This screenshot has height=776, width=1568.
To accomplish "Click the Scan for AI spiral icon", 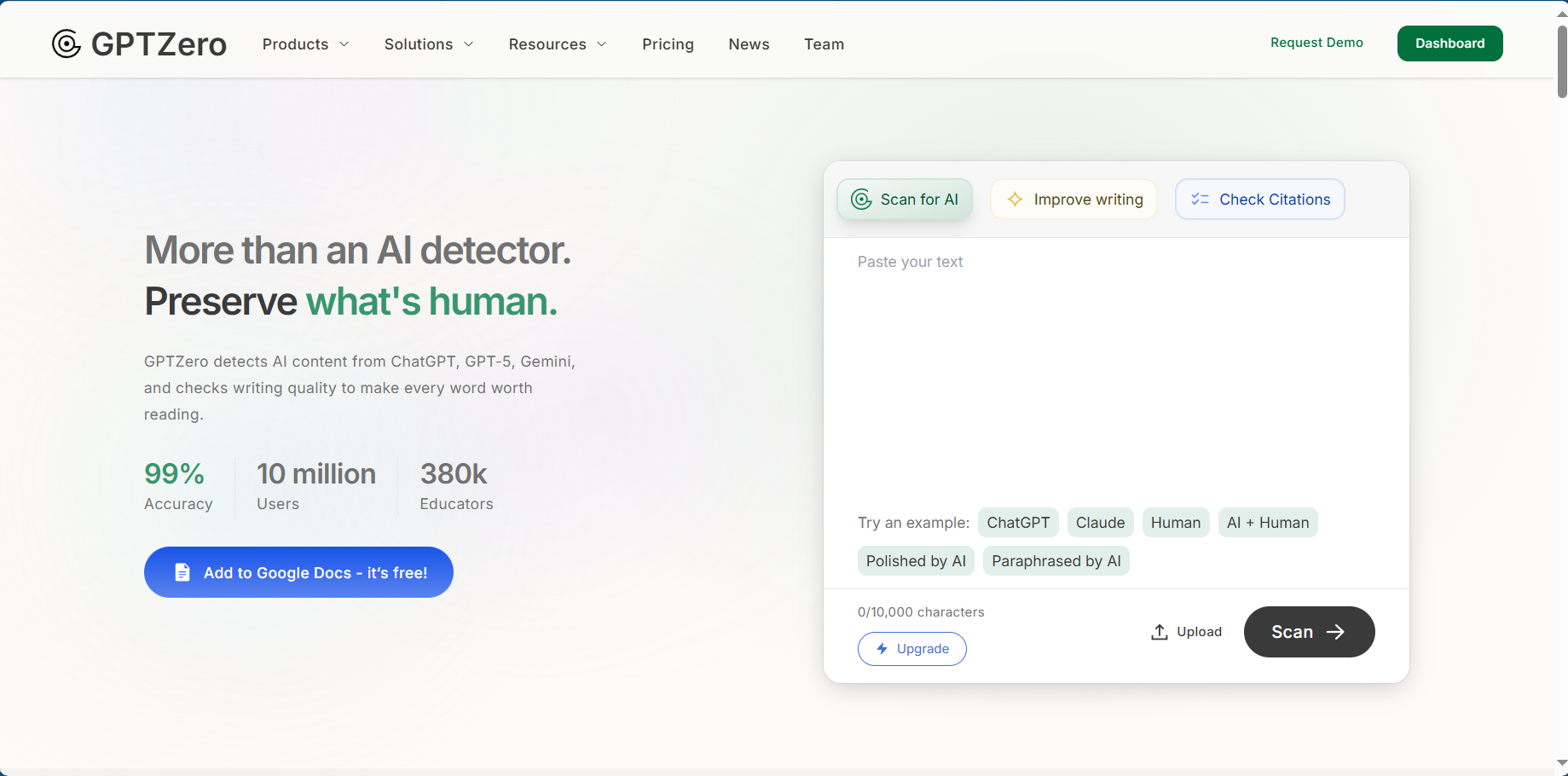I will click(x=862, y=200).
